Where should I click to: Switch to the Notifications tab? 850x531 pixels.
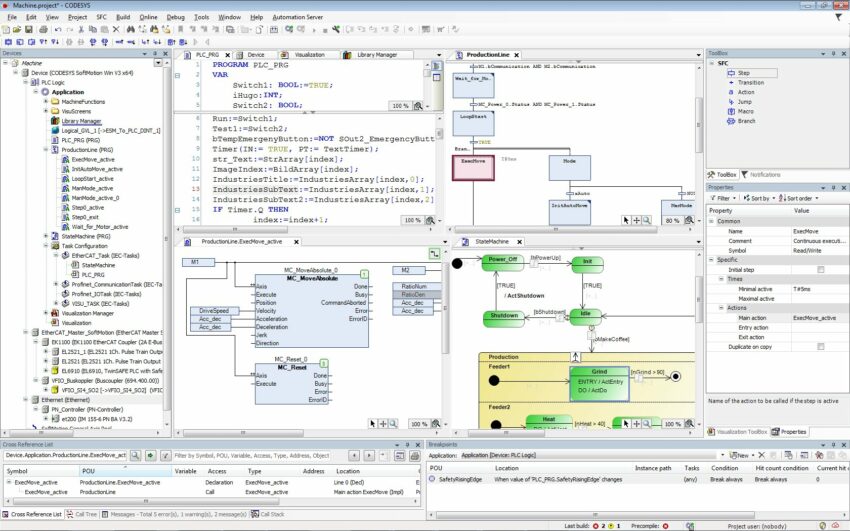click(761, 174)
